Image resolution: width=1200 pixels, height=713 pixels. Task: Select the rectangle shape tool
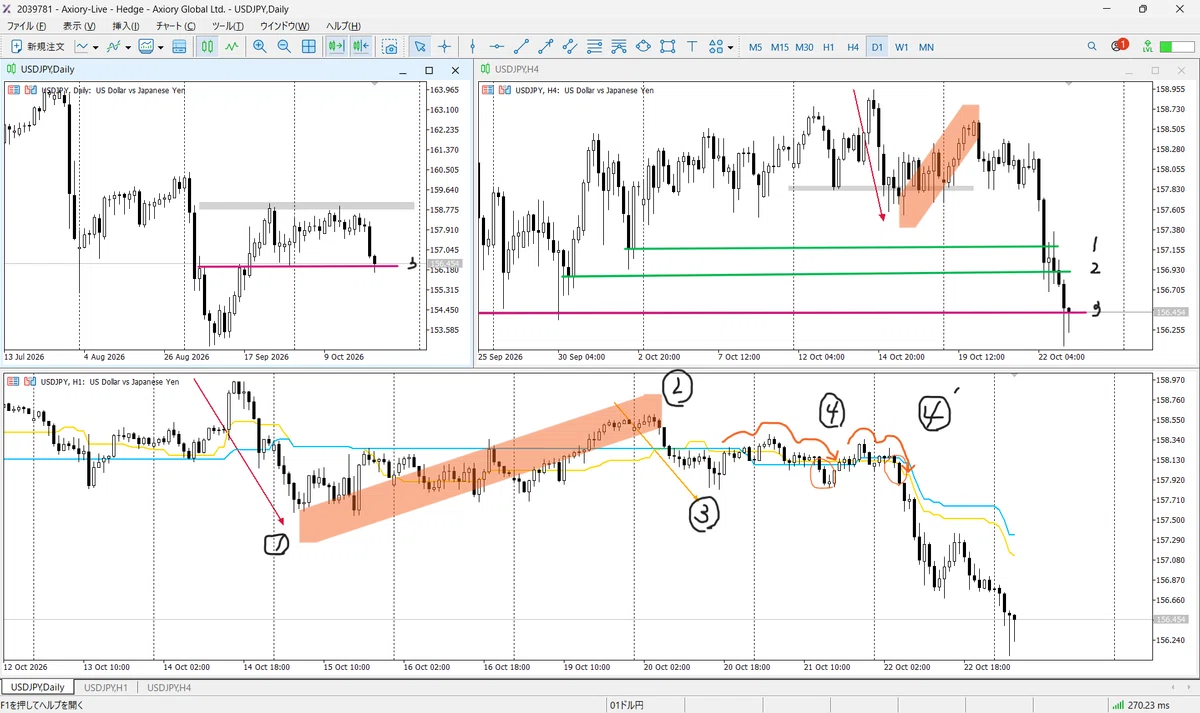pos(667,47)
